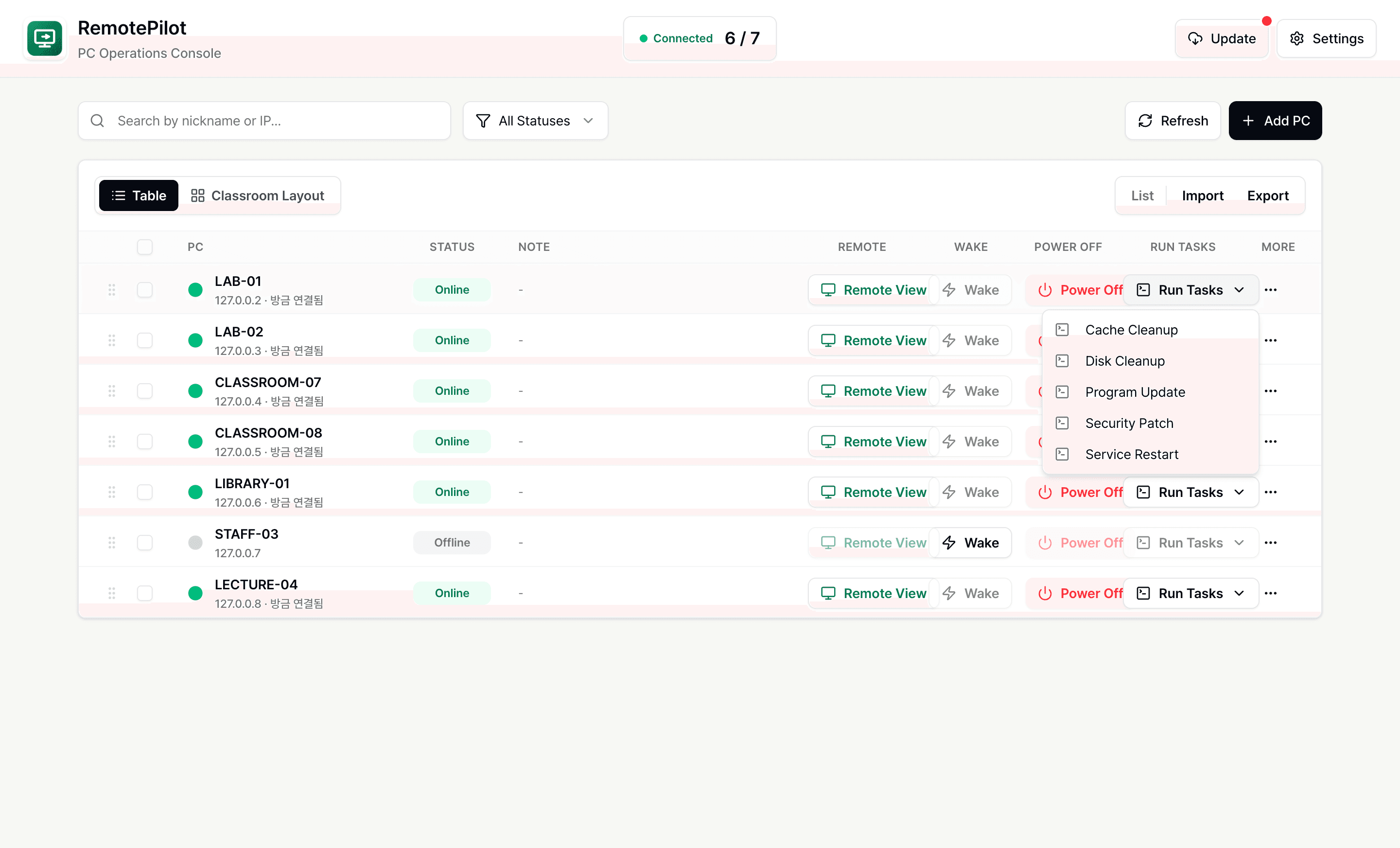The height and width of the screenshot is (848, 1400).
Task: Click the RemotePilot app logo icon
Action: [x=44, y=38]
